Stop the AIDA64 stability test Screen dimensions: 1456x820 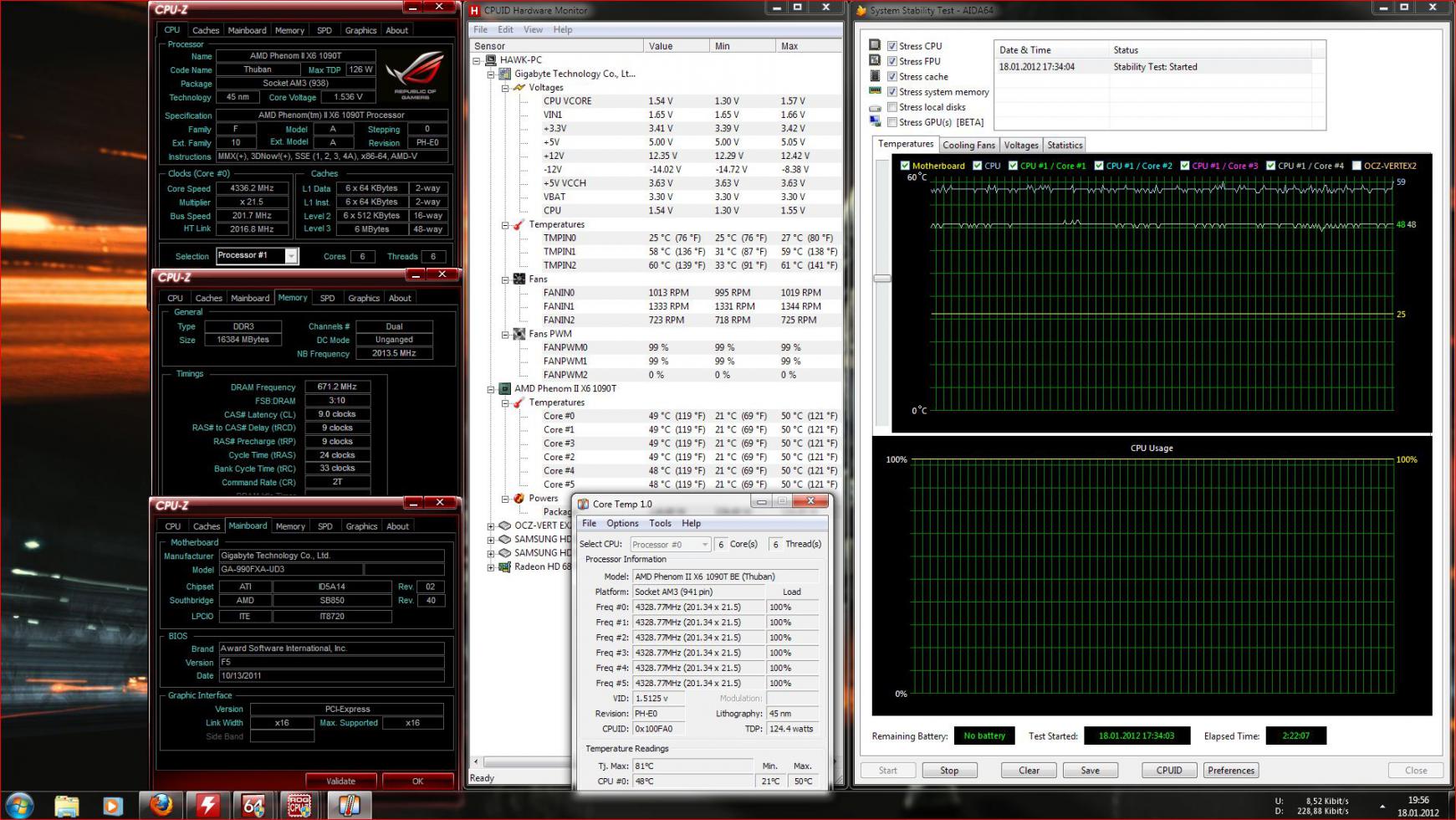click(x=949, y=771)
